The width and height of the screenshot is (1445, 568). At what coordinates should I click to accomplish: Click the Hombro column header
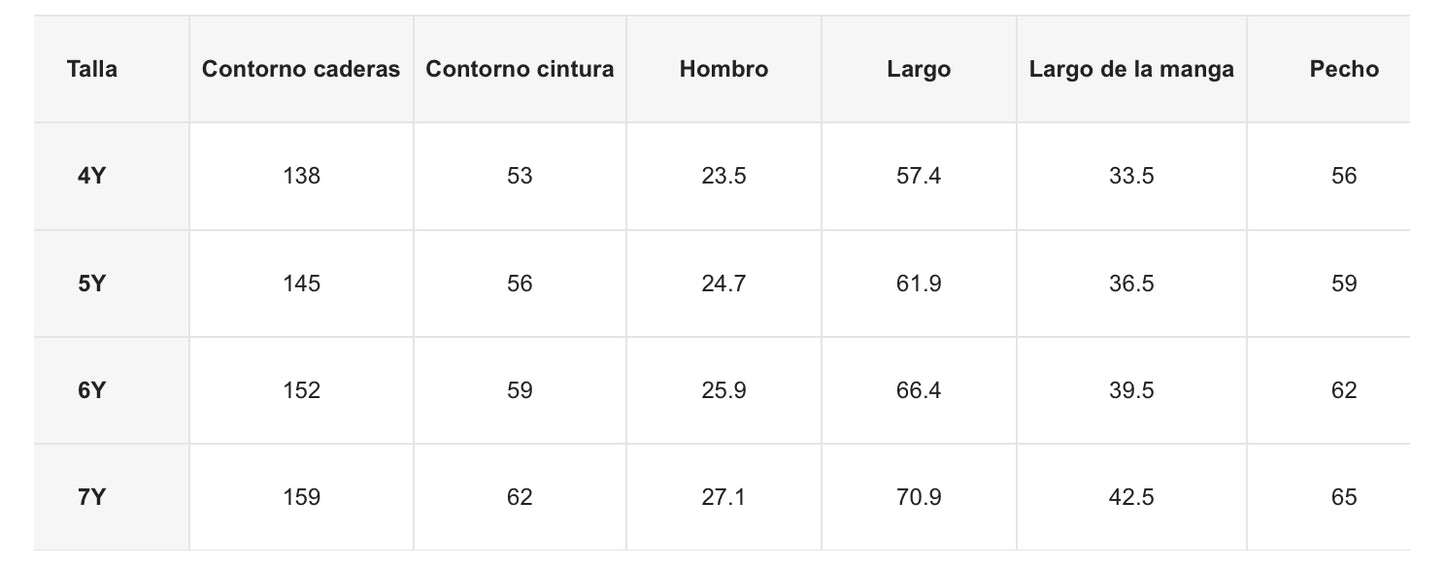pos(724,70)
